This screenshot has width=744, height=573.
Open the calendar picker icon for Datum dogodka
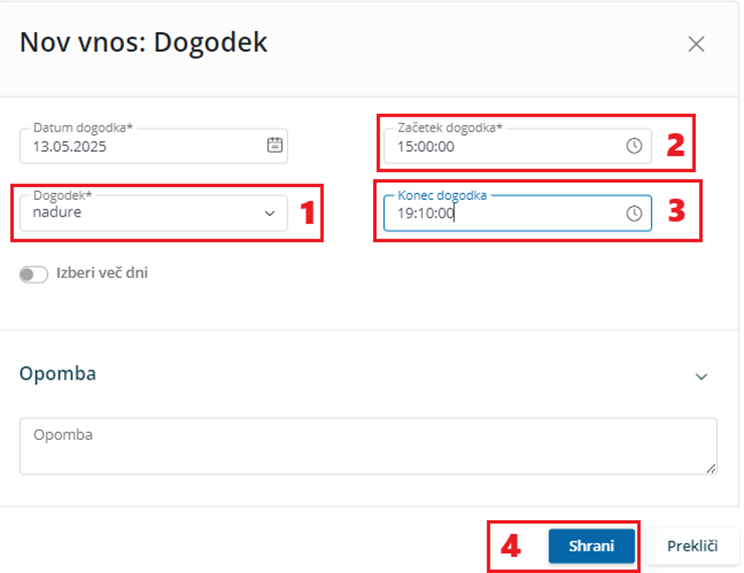pyautogui.click(x=275, y=145)
